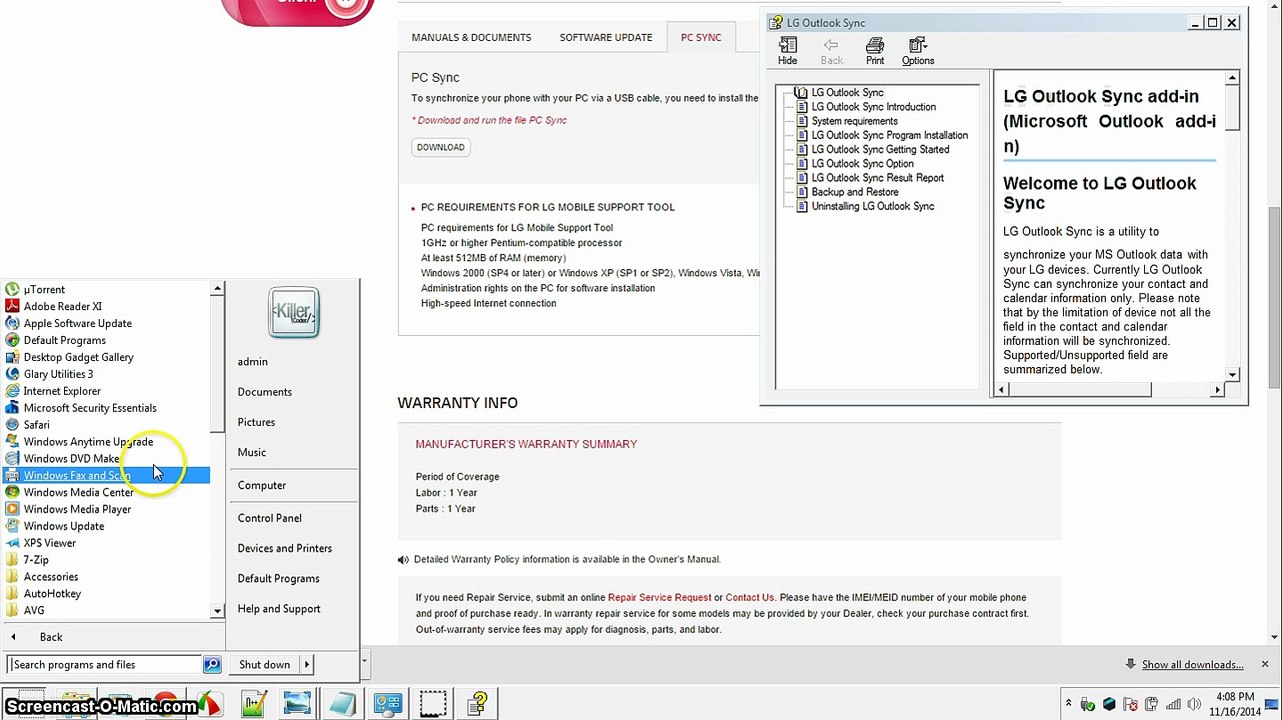Open the shut down options arrow

[x=307, y=664]
